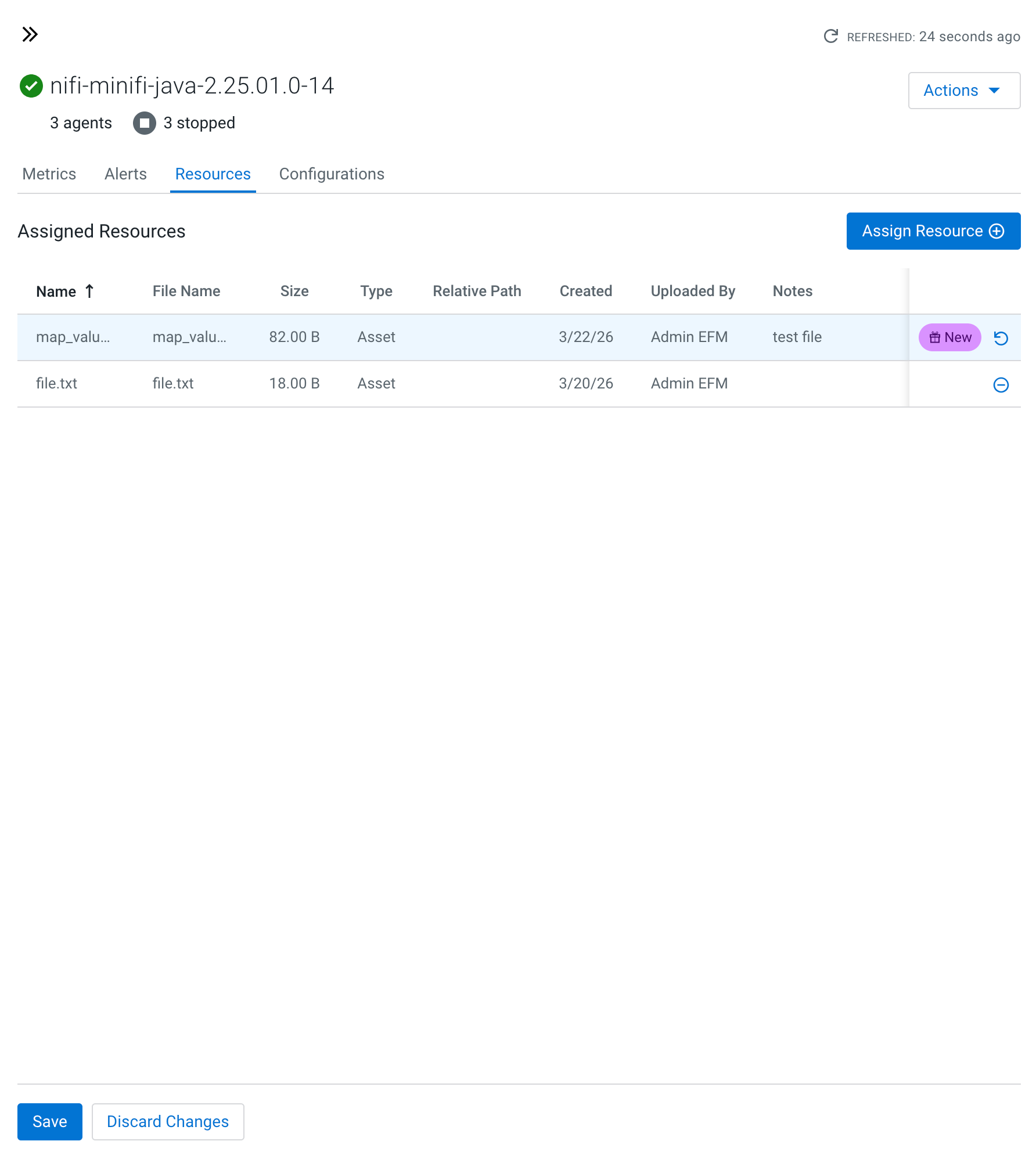This screenshot has width=1036, height=1159.
Task: Switch to the Metrics tab
Action: (x=49, y=174)
